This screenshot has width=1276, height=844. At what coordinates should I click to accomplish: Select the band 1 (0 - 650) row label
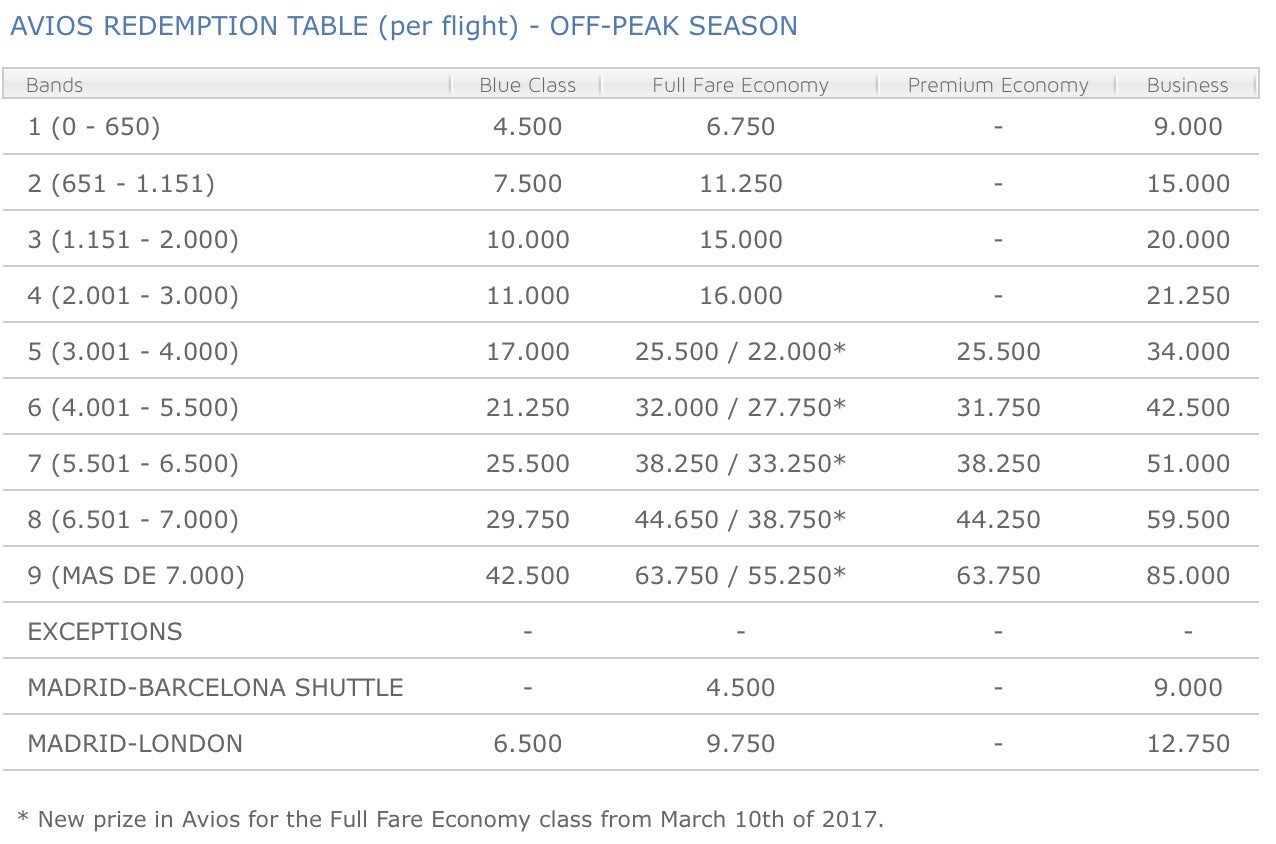[94, 127]
